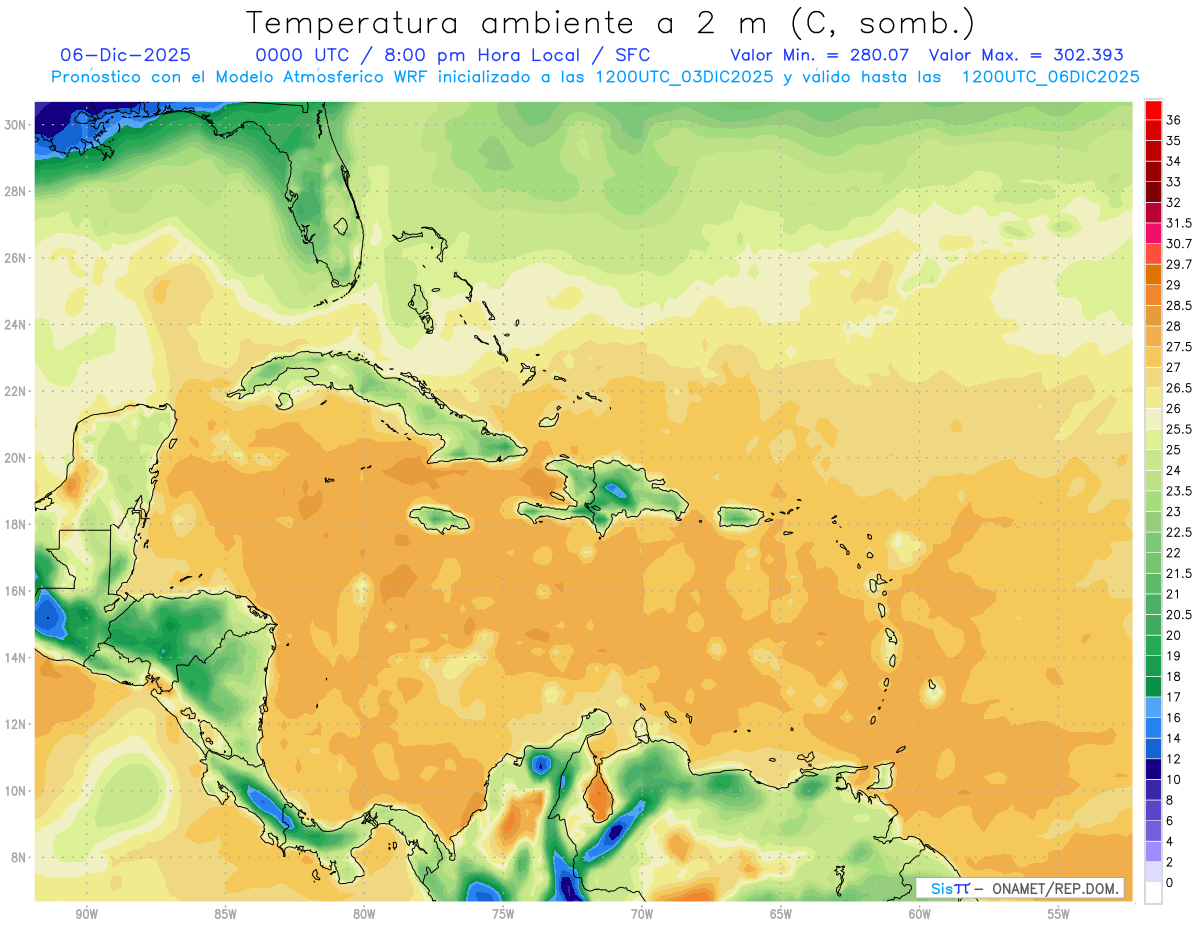Click the '12N' latitude label
The width and height of the screenshot is (1200, 927).
17,723
